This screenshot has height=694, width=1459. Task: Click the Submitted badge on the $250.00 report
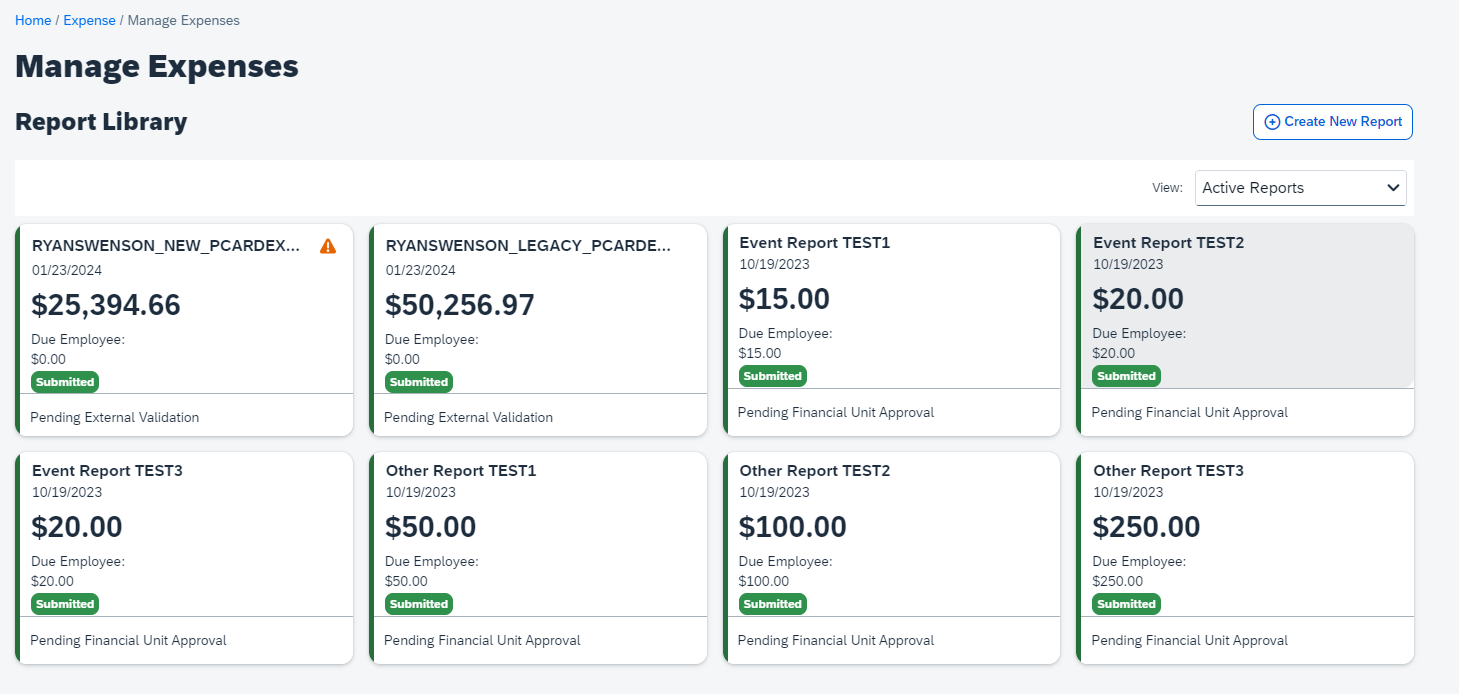(1126, 604)
